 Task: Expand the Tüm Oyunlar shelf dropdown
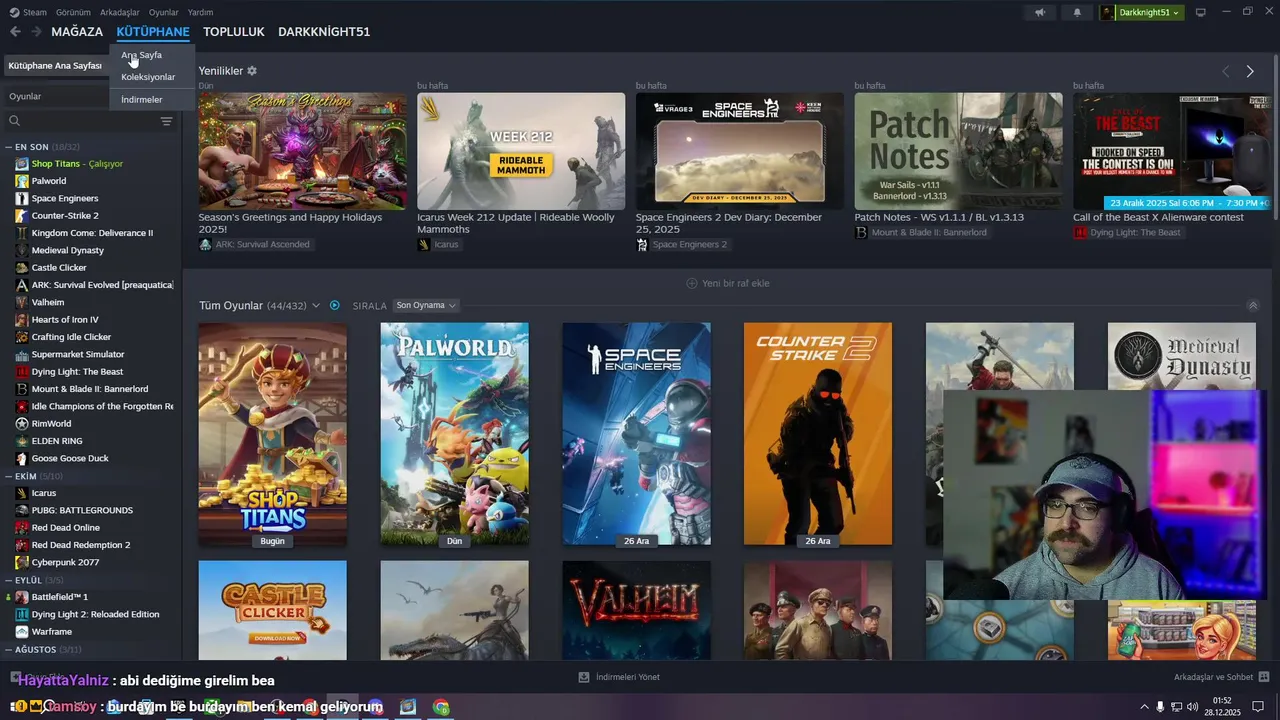click(316, 305)
